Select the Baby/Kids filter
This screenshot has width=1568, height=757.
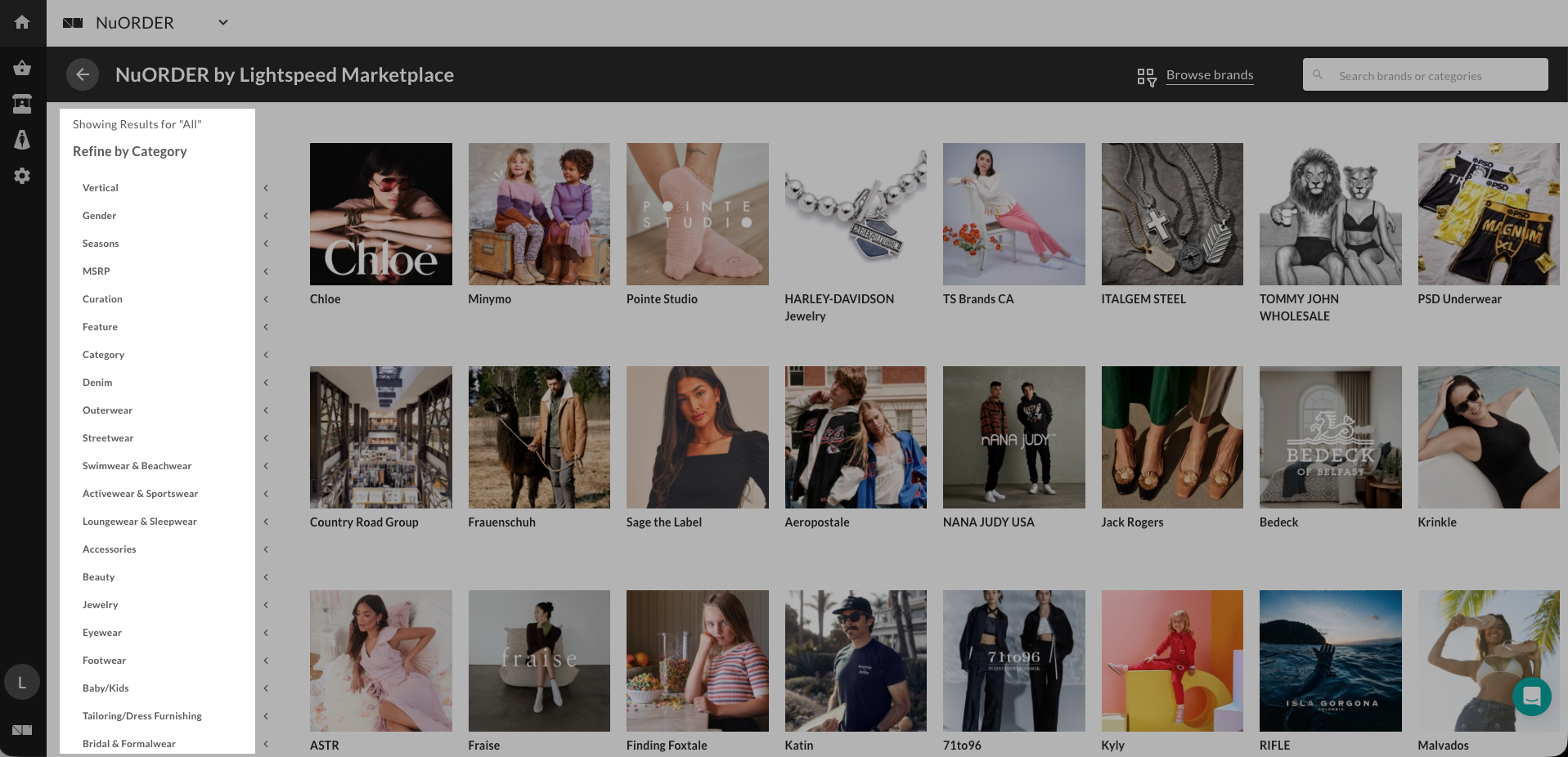tap(106, 688)
